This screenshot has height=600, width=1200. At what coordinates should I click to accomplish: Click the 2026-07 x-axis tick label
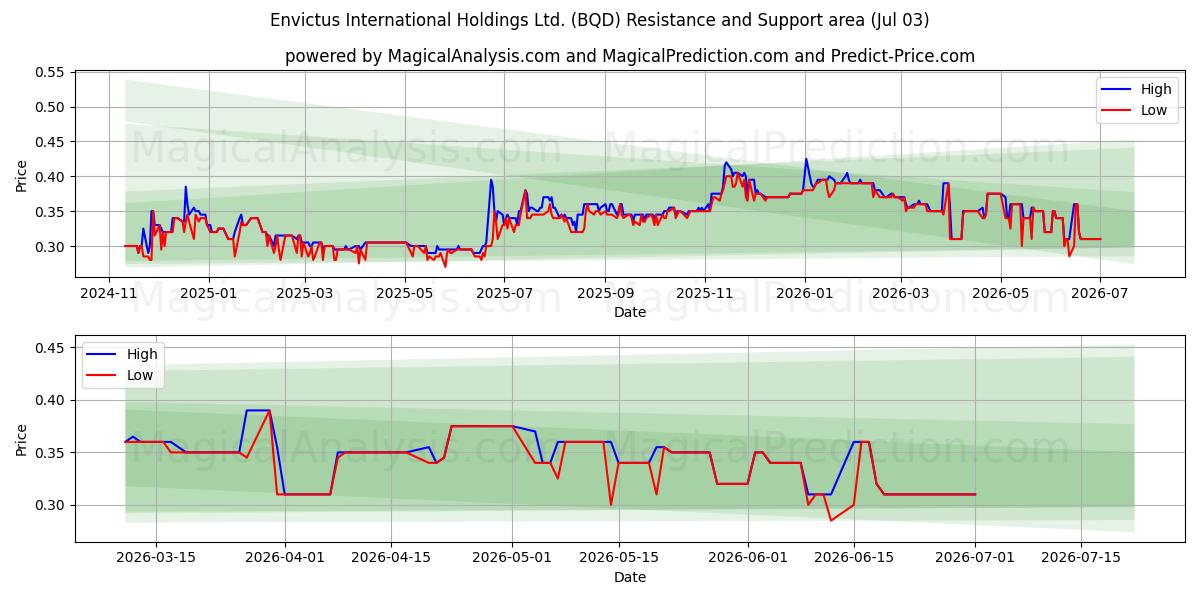coord(1100,293)
